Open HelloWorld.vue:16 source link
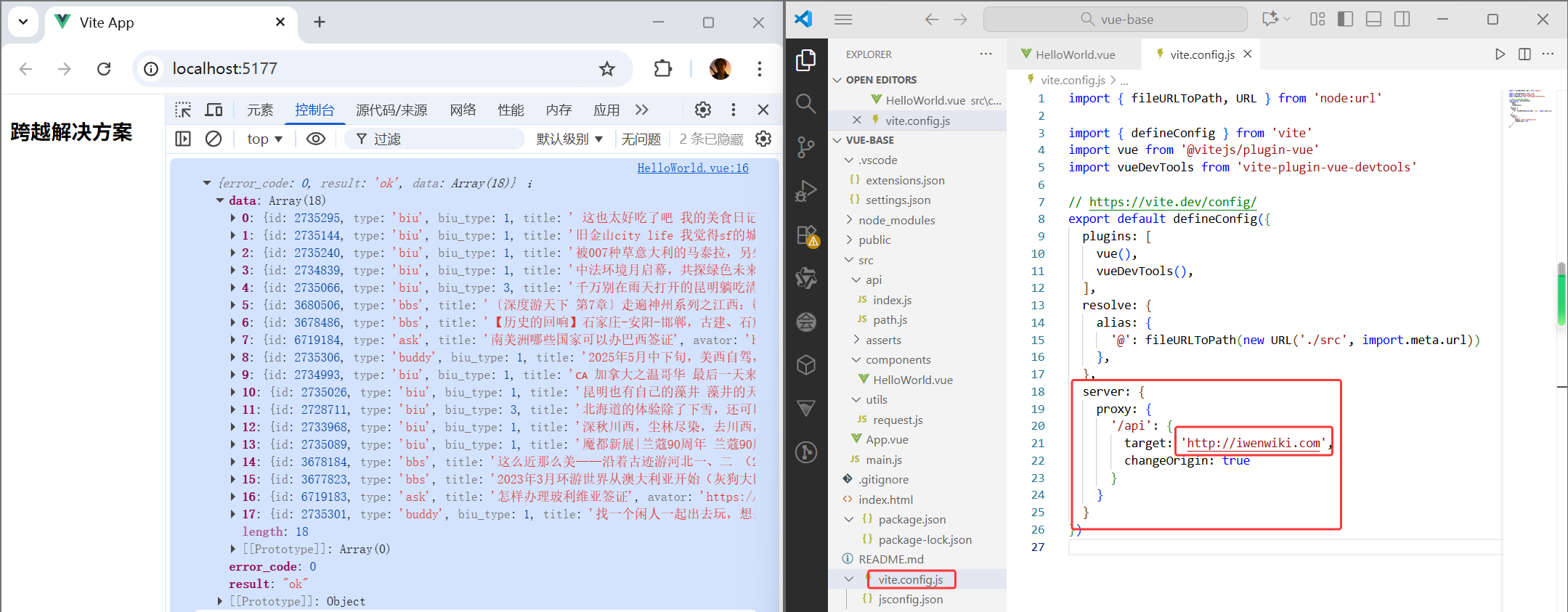Image resolution: width=1568 pixels, height=612 pixels. pyautogui.click(x=693, y=168)
